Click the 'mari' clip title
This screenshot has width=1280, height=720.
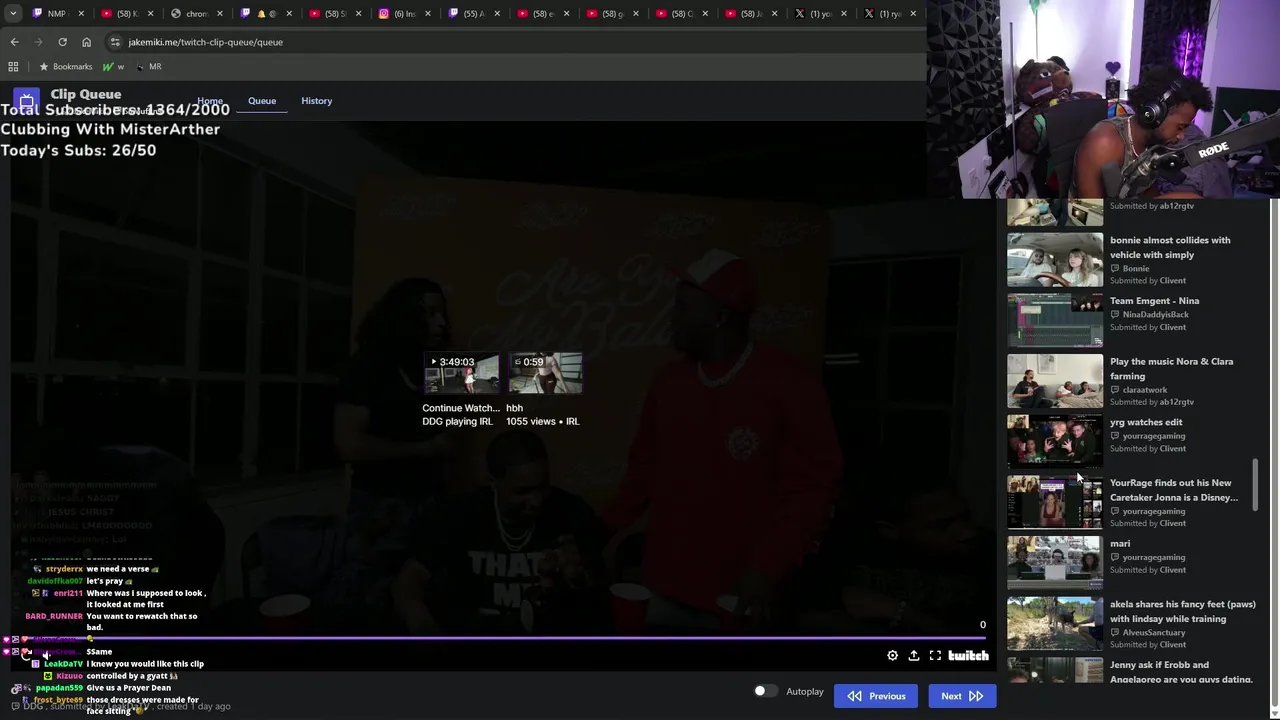[x=1120, y=544]
